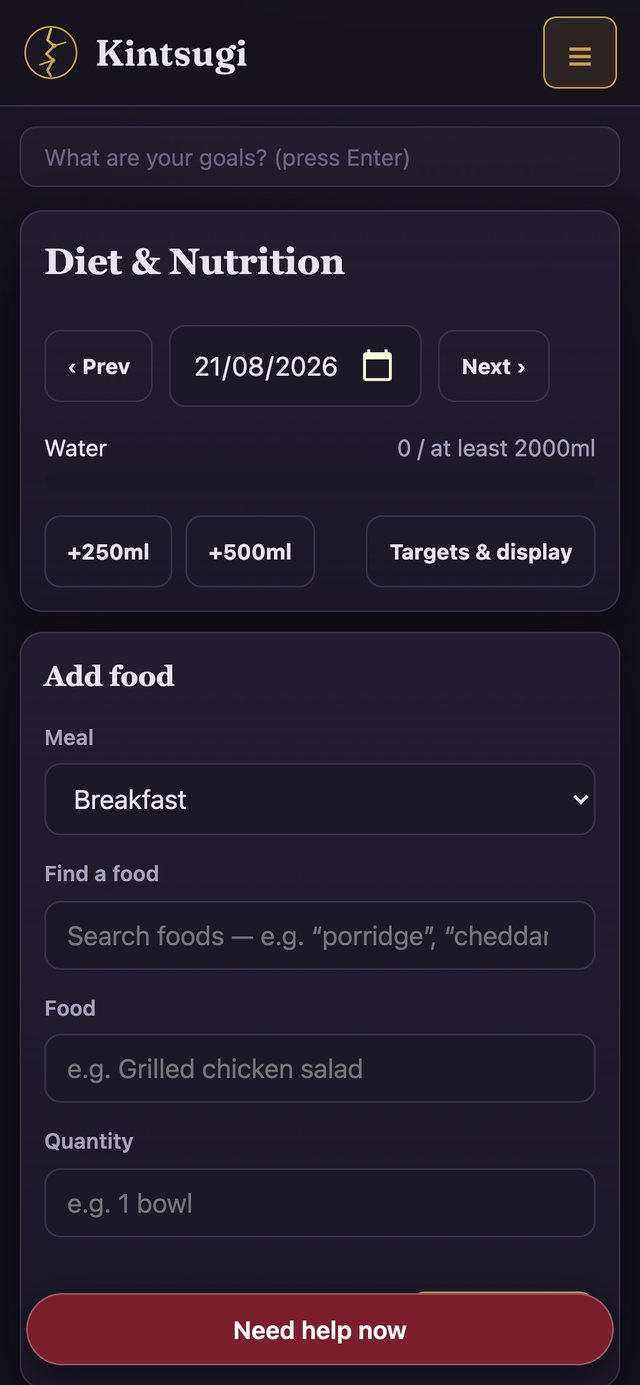Click the Meal dropdown chevron arrow
This screenshot has width=640, height=1385.
click(x=580, y=799)
